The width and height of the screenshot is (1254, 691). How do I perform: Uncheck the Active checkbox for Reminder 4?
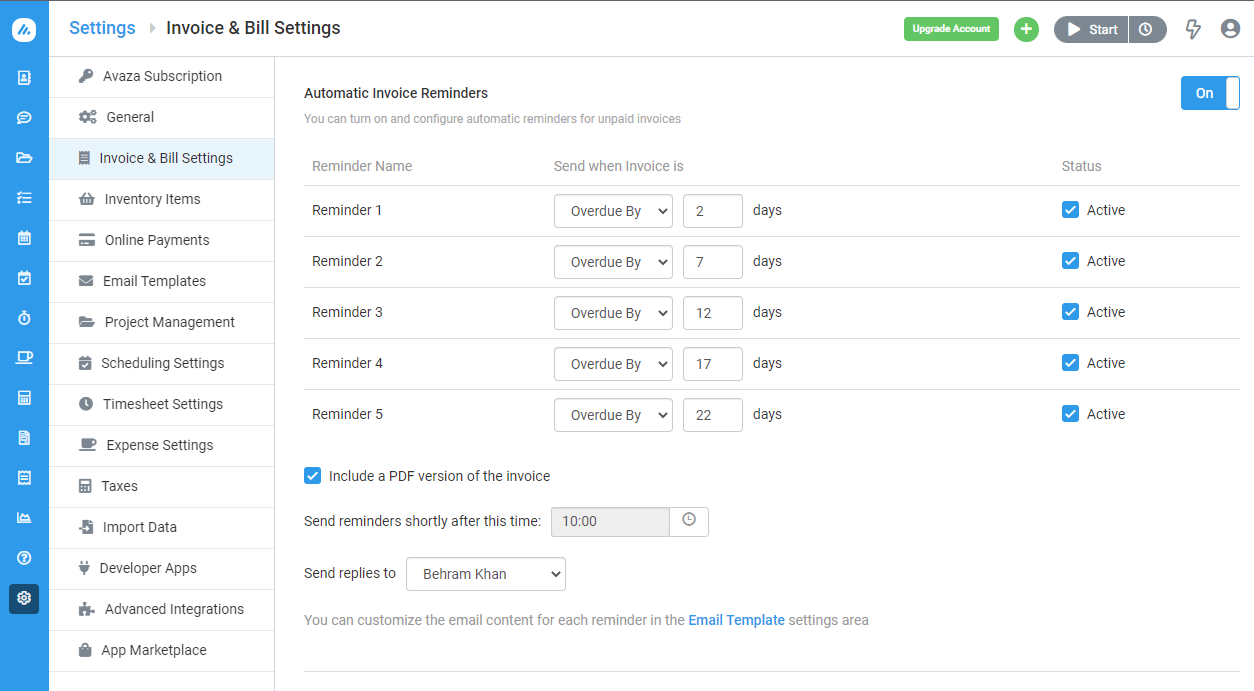click(1070, 363)
